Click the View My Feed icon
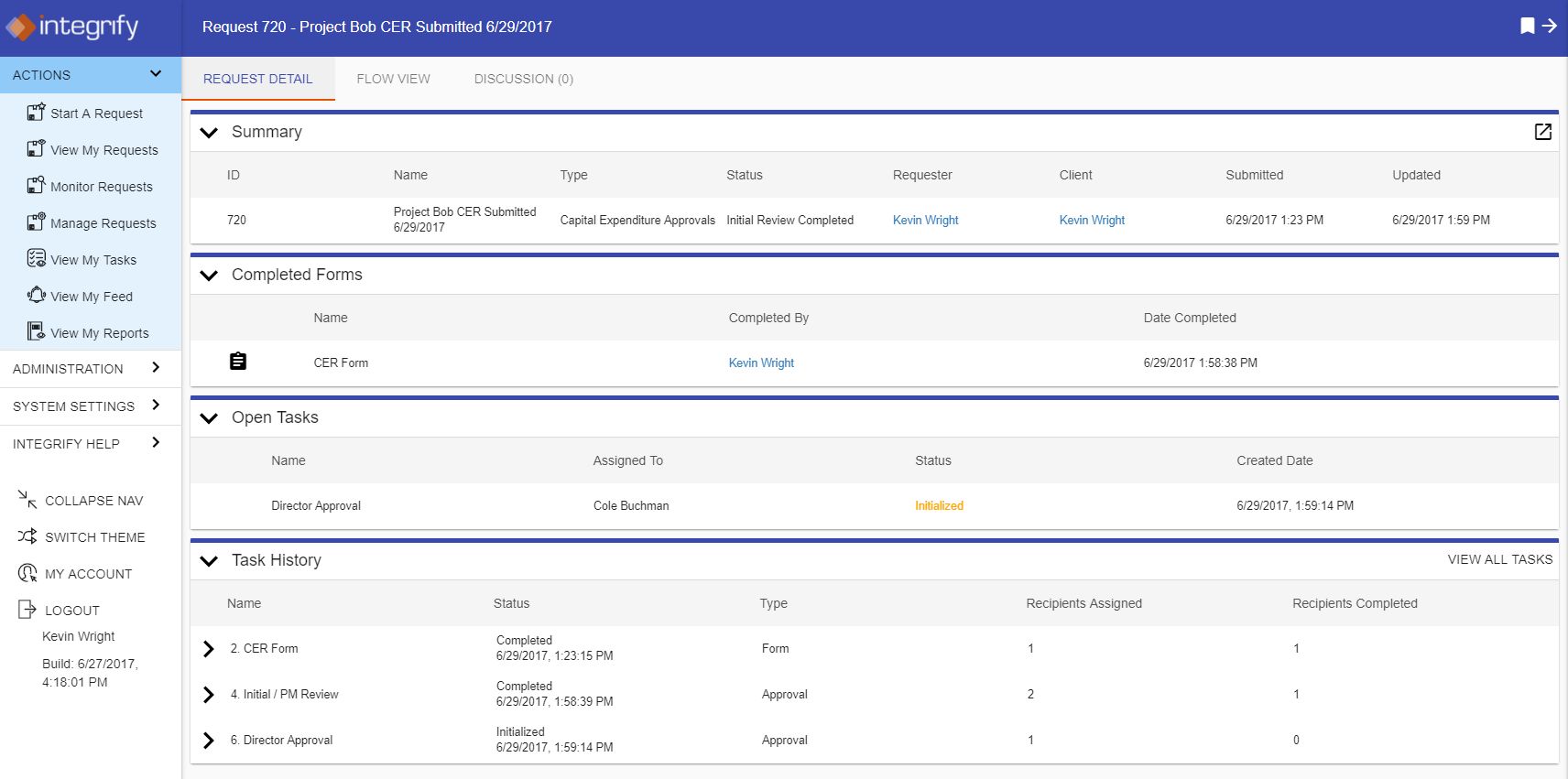 36,296
